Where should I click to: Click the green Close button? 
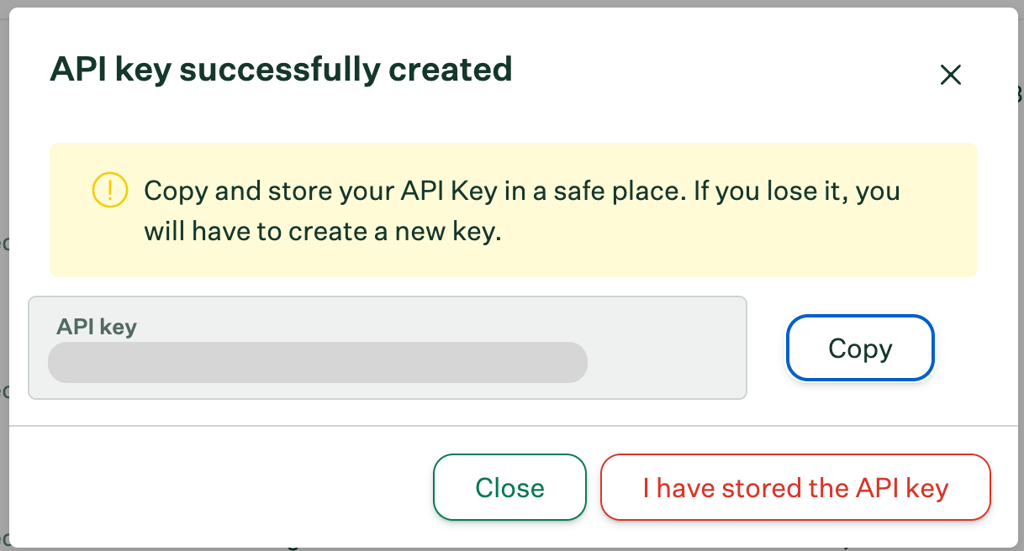click(509, 488)
